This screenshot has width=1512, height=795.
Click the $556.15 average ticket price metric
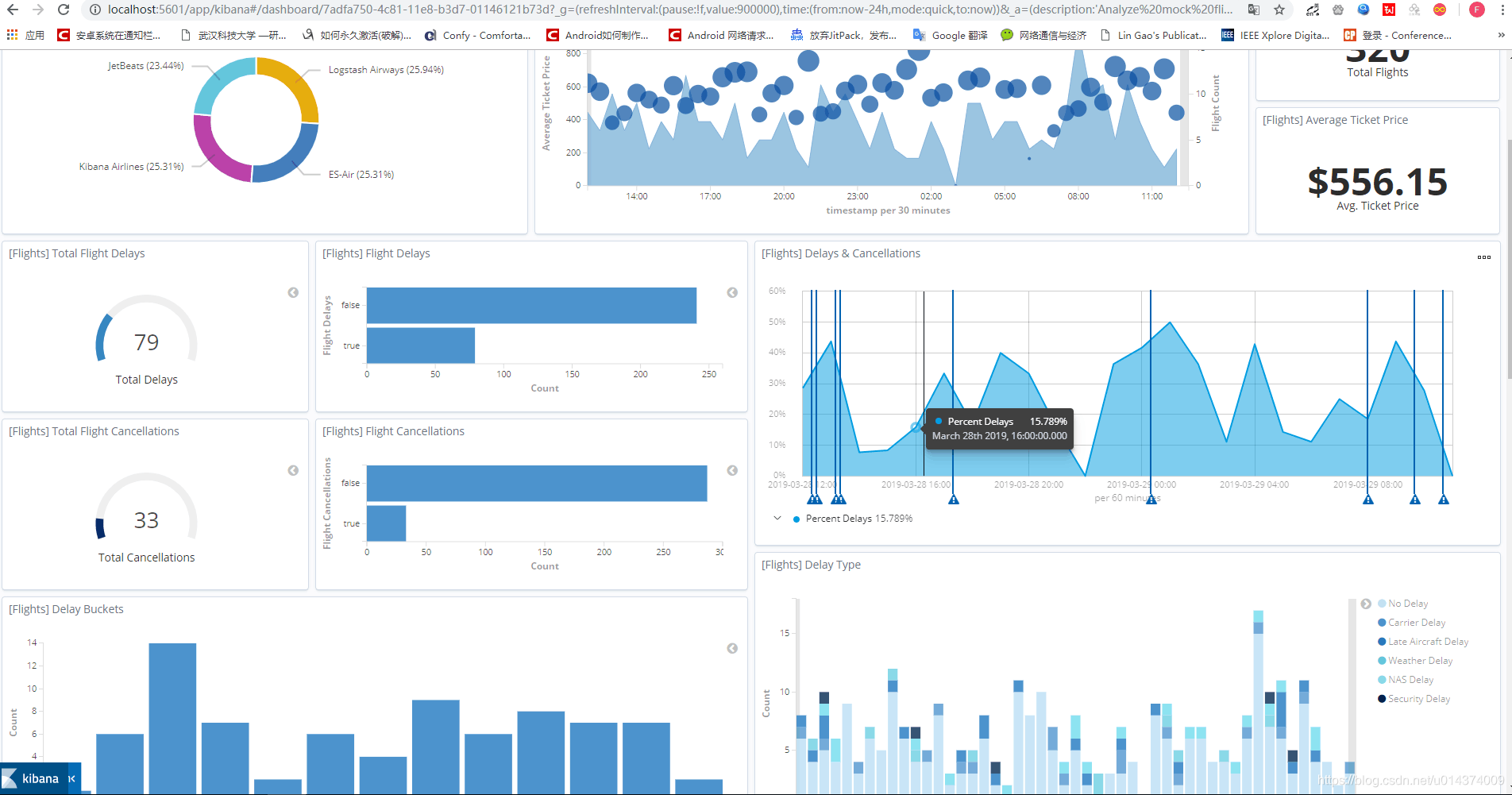(1377, 182)
